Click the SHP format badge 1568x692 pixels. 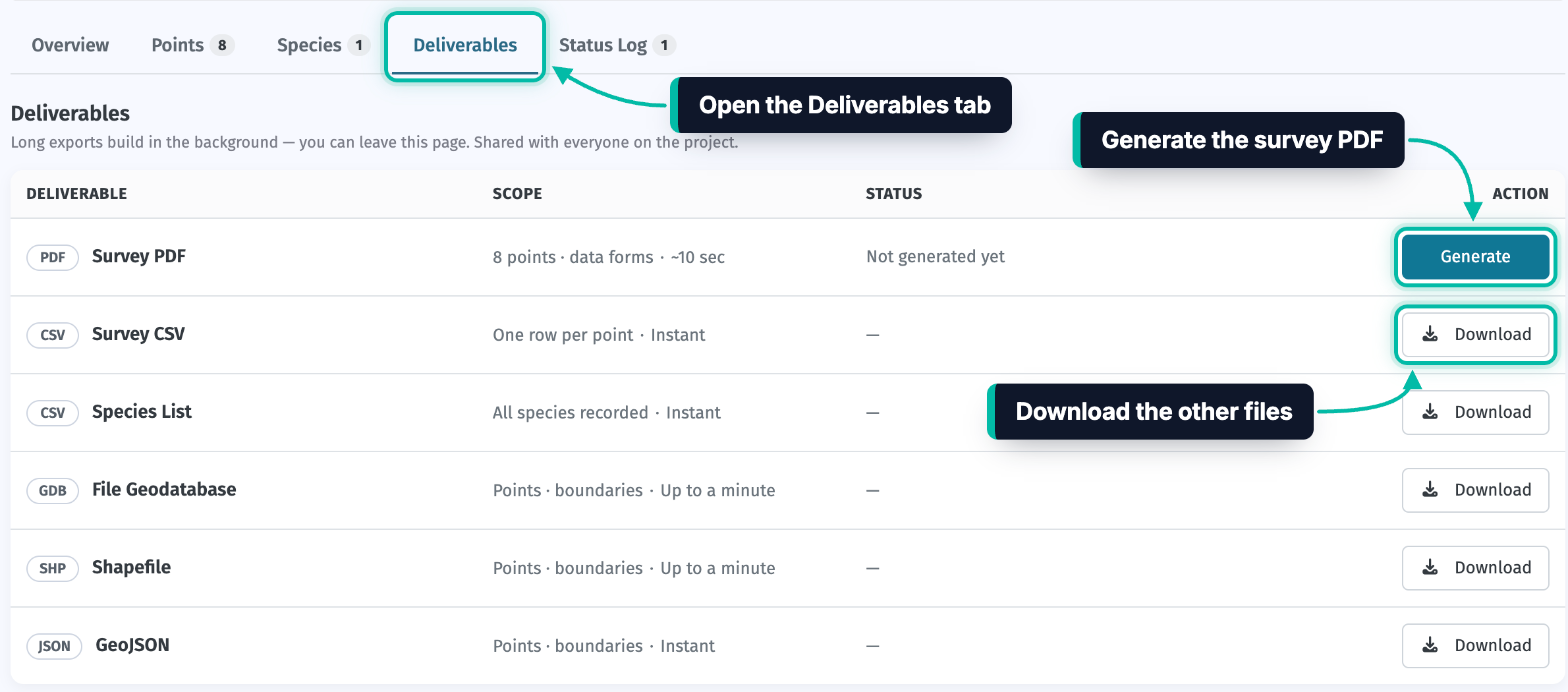click(52, 568)
